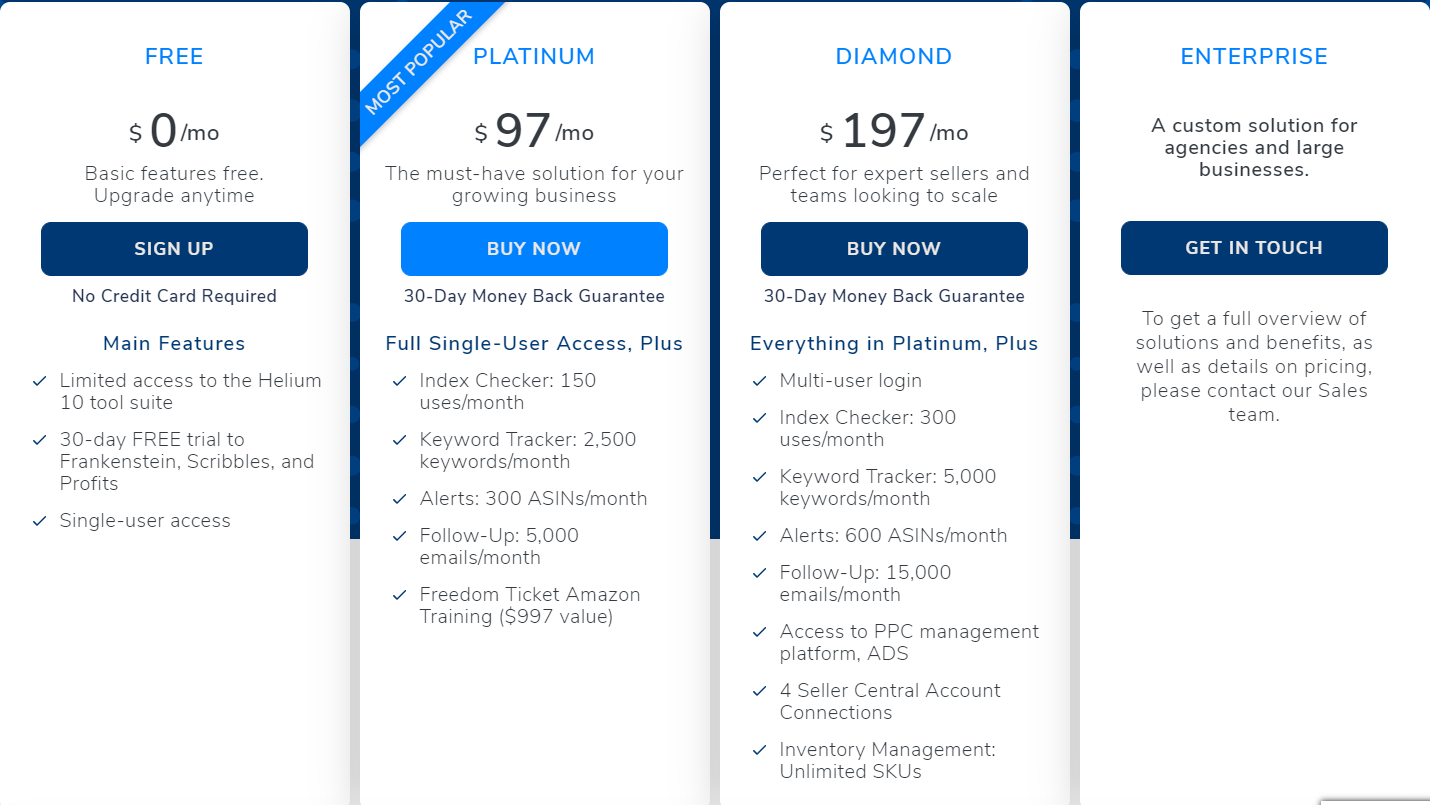The height and width of the screenshot is (805, 1430).
Task: Click checkmark next to Access to PPC management
Action: click(x=760, y=632)
